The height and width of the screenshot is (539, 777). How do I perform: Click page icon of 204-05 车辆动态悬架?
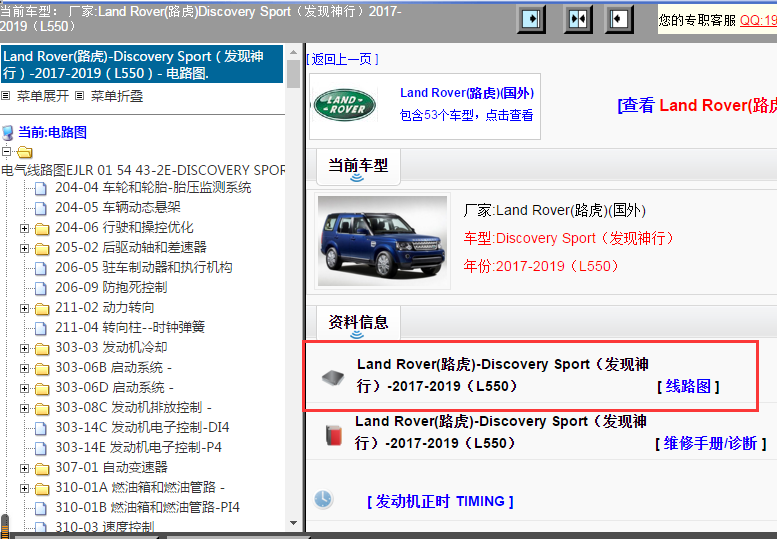[x=41, y=208]
